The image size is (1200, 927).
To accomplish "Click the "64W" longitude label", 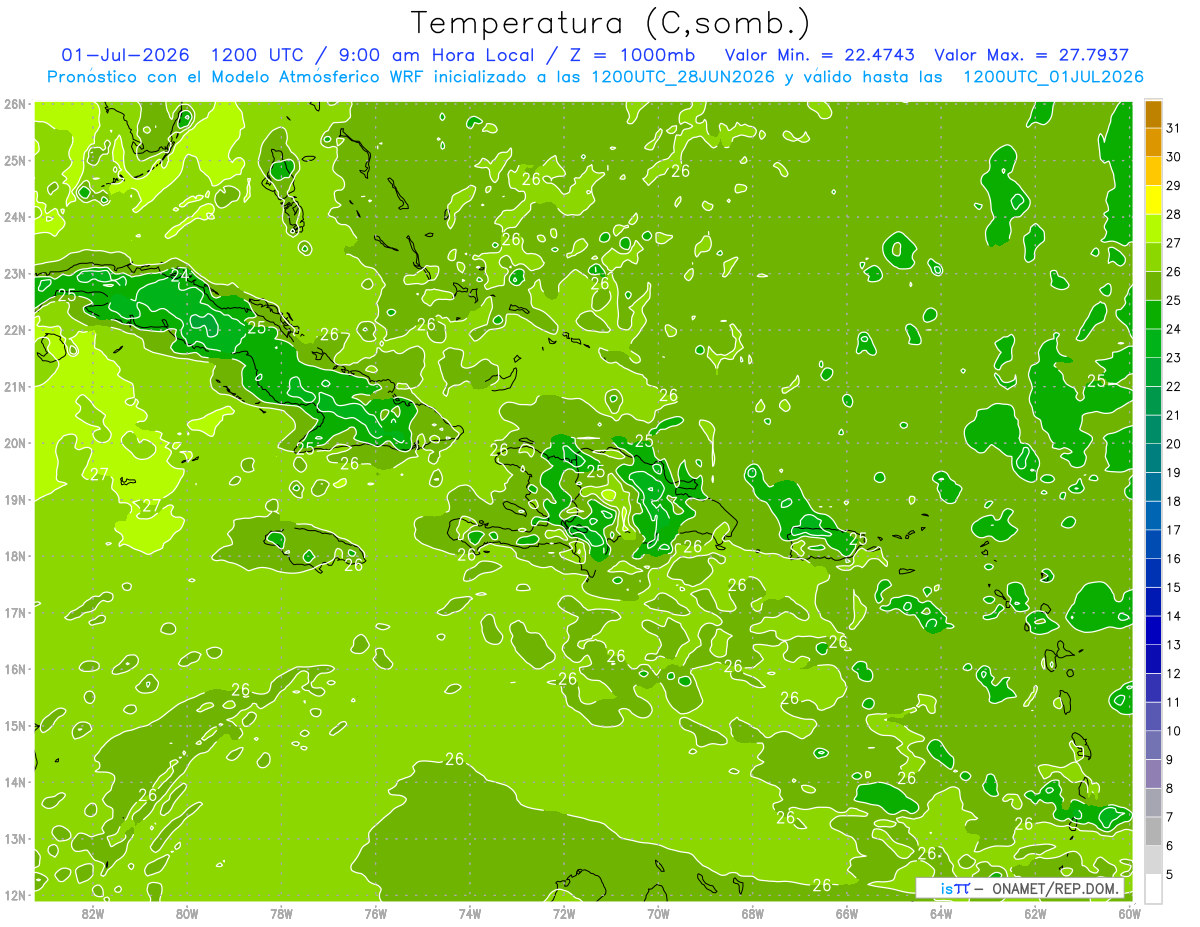I will (x=941, y=913).
